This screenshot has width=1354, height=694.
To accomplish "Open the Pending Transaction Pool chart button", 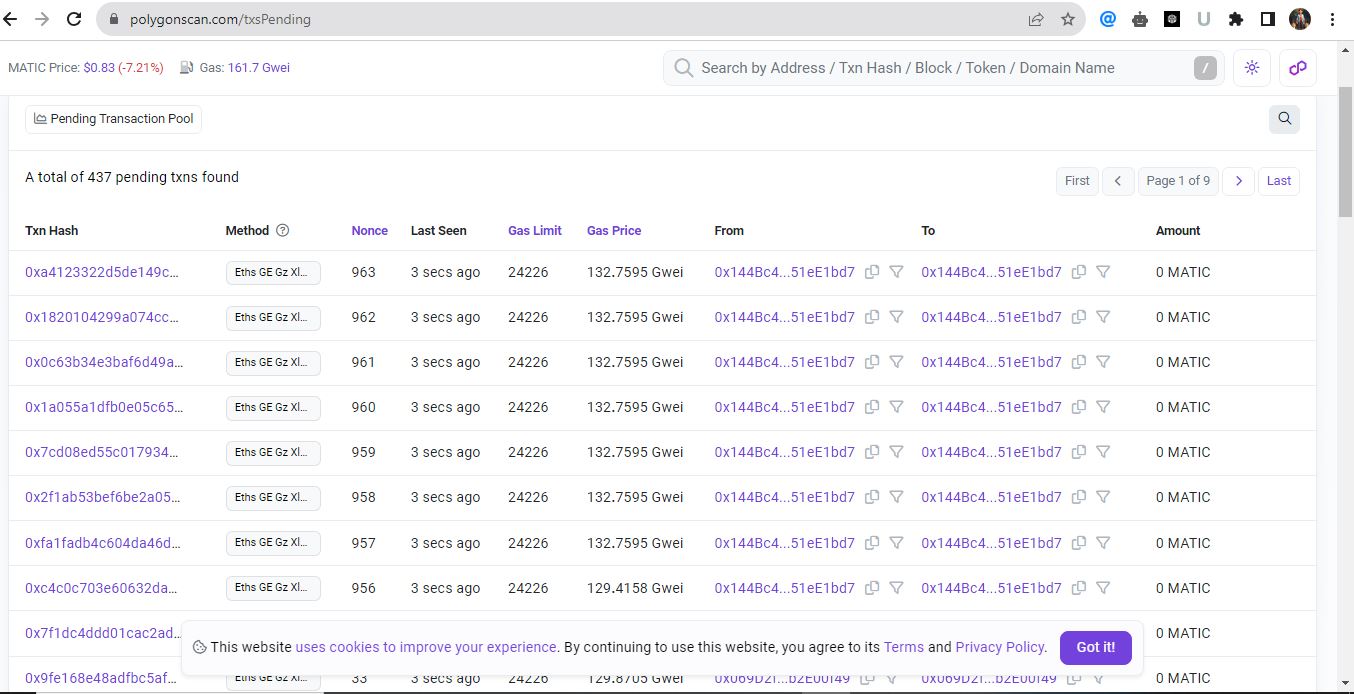I will pos(113,119).
